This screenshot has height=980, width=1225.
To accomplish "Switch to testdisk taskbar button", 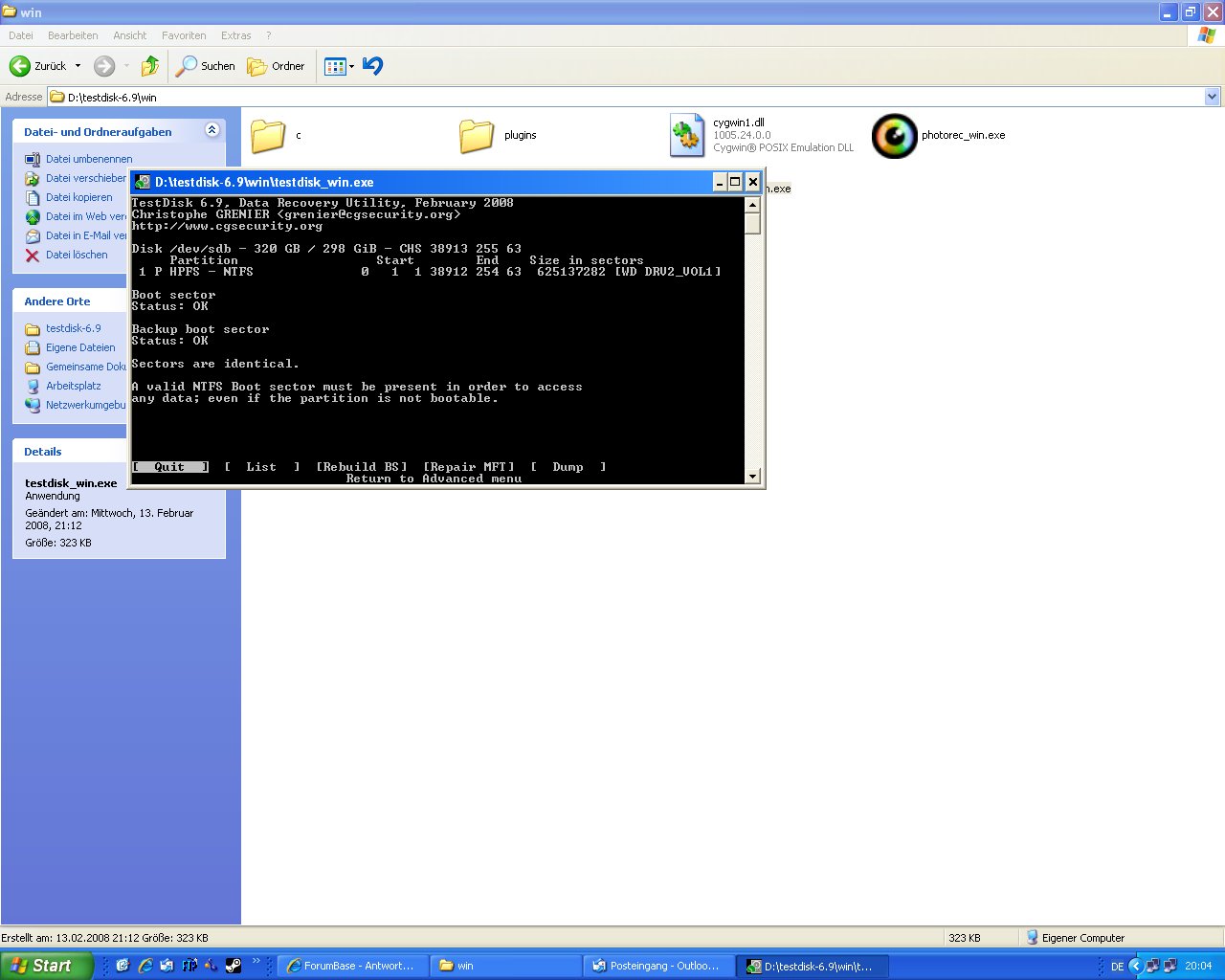I will point(813,966).
